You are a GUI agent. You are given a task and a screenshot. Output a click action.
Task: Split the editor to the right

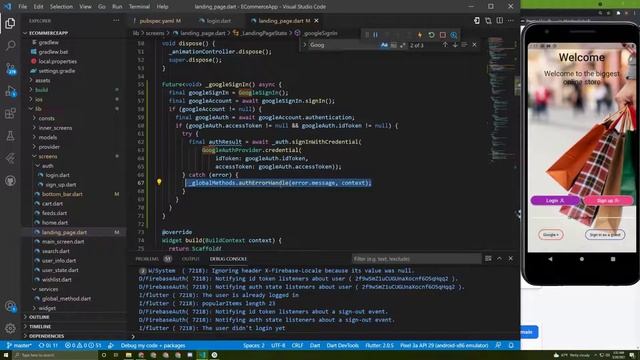tap(500, 20)
